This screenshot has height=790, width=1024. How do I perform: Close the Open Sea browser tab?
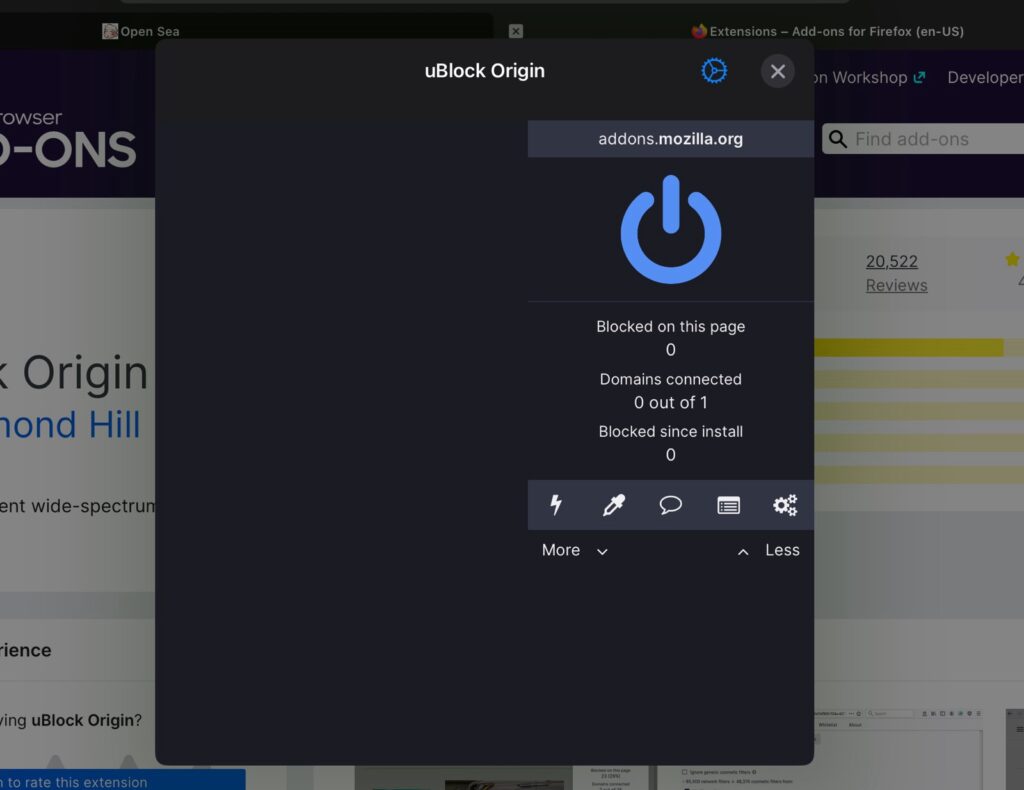pos(516,31)
